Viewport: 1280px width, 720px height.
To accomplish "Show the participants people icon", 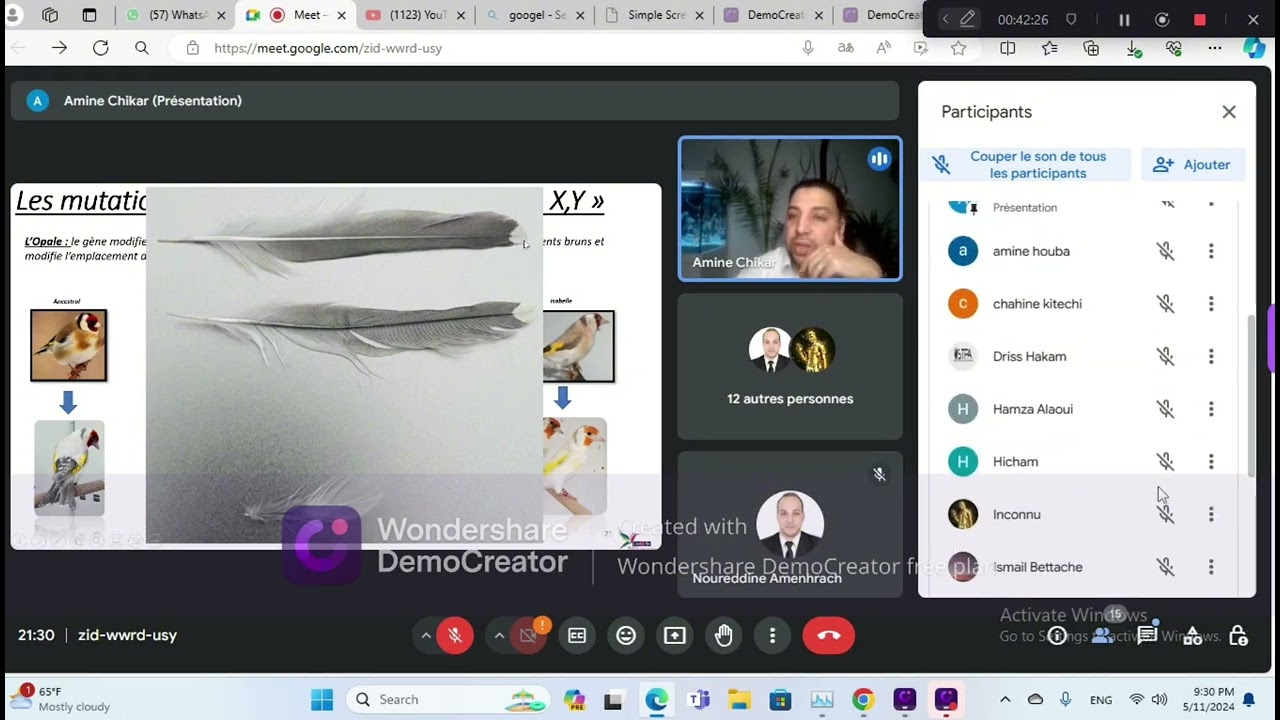I will coord(1102,636).
